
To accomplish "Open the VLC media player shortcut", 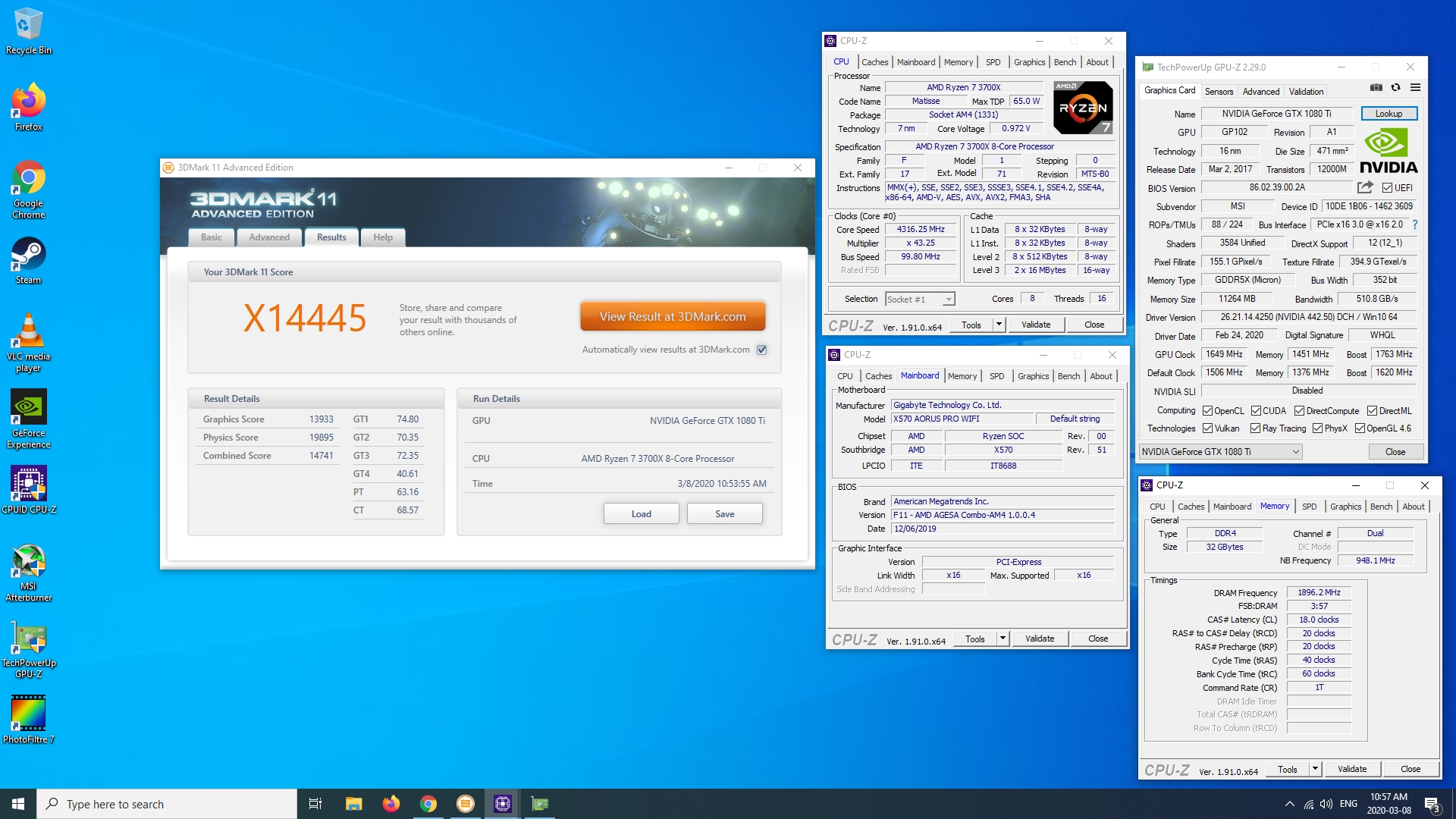I will [x=28, y=344].
